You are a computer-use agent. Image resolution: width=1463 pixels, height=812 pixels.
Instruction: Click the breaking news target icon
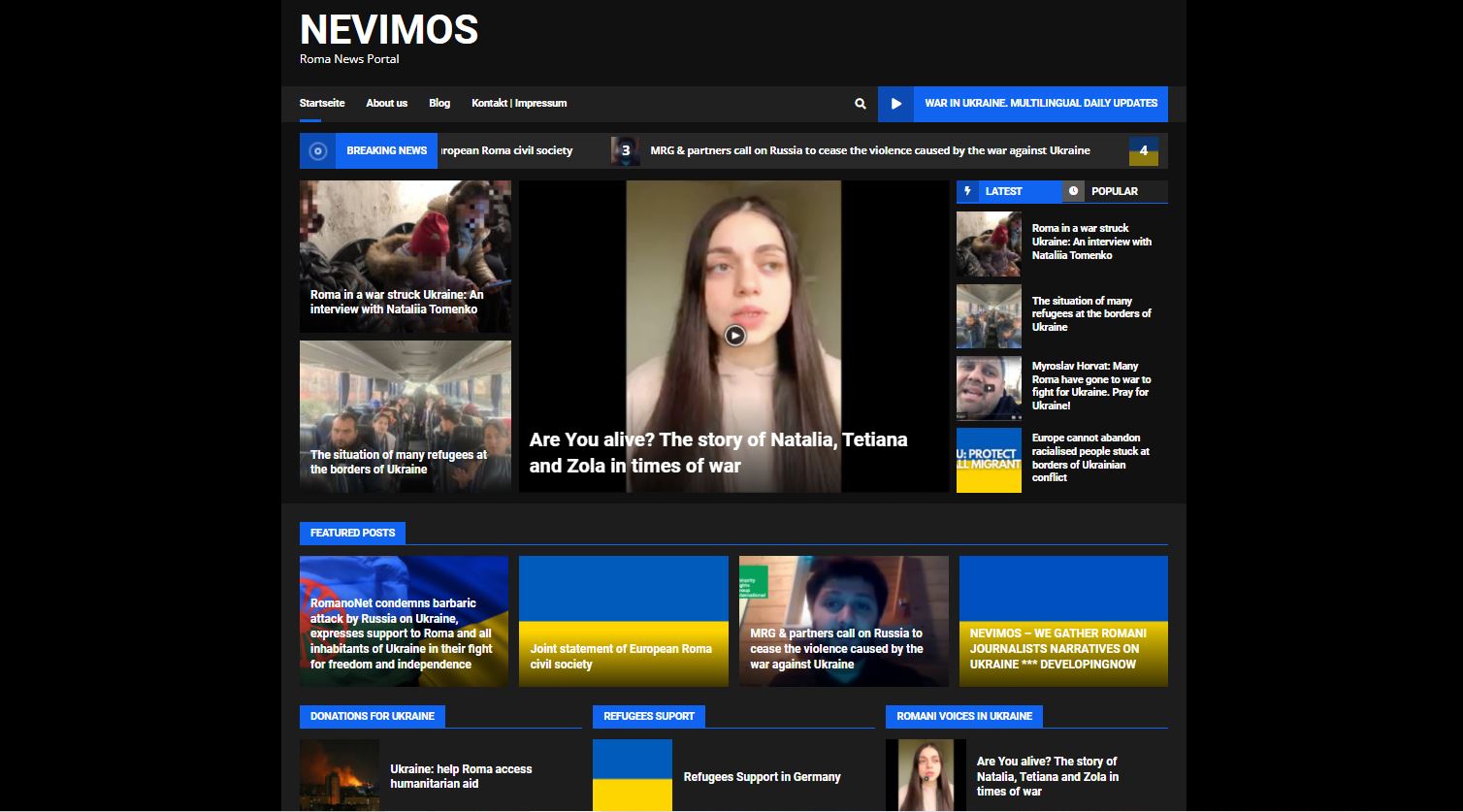317,150
